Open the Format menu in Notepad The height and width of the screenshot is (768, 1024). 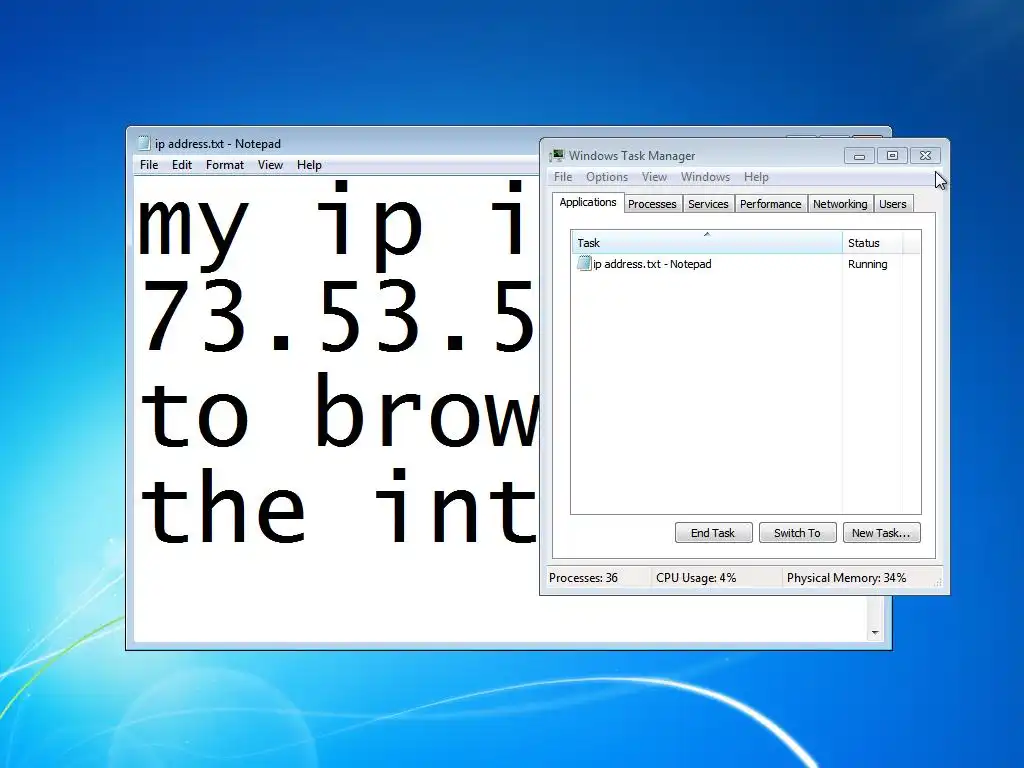pyautogui.click(x=225, y=165)
